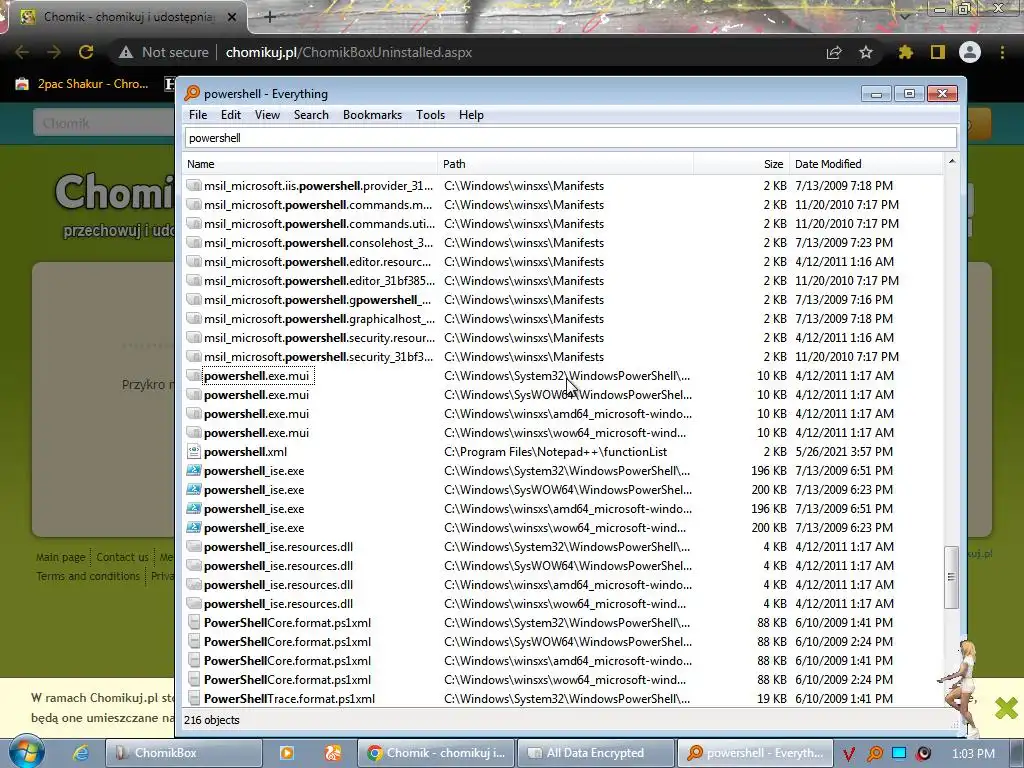The width and height of the screenshot is (1024, 768).
Task: Open the Windows Start button
Action: [26, 752]
